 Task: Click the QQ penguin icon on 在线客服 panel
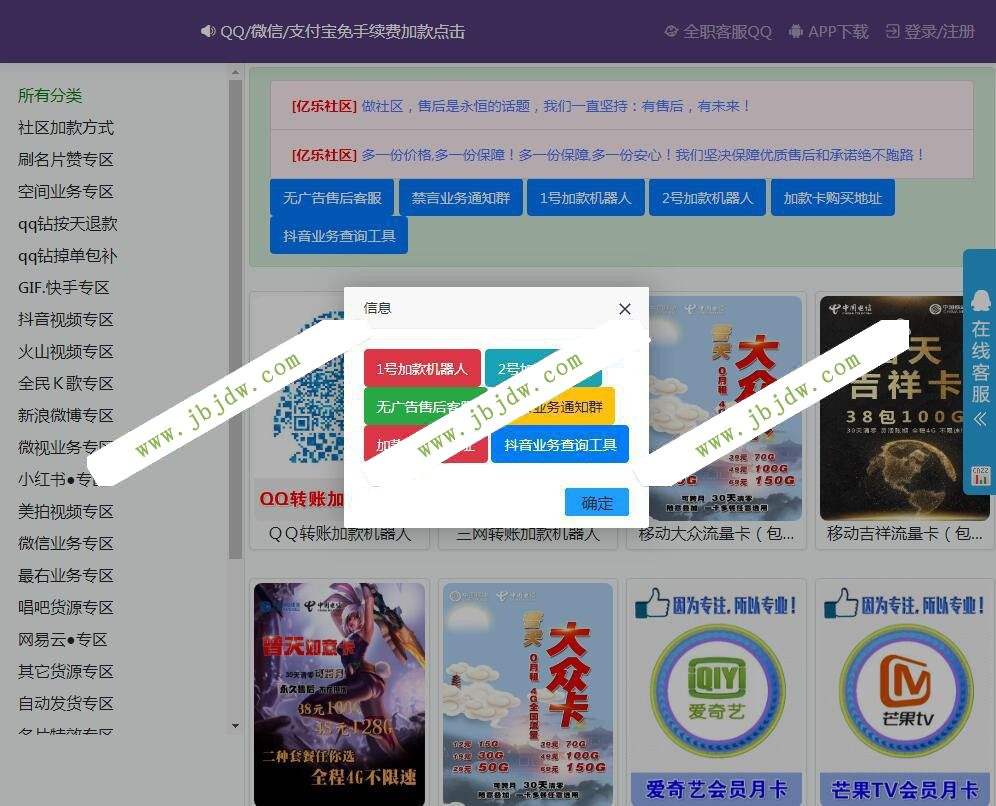[x=980, y=296]
